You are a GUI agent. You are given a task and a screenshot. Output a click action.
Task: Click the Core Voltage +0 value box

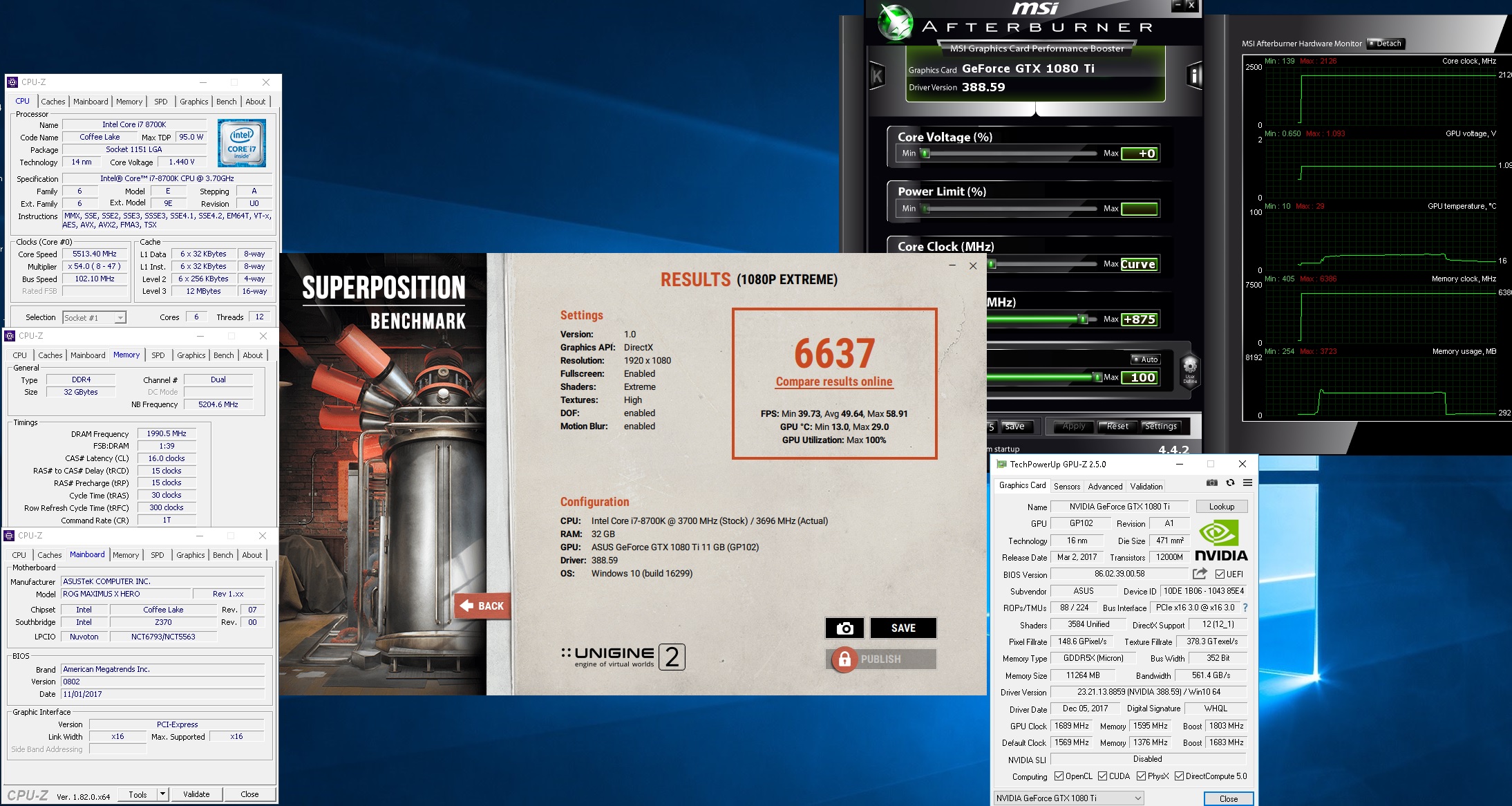point(1140,153)
